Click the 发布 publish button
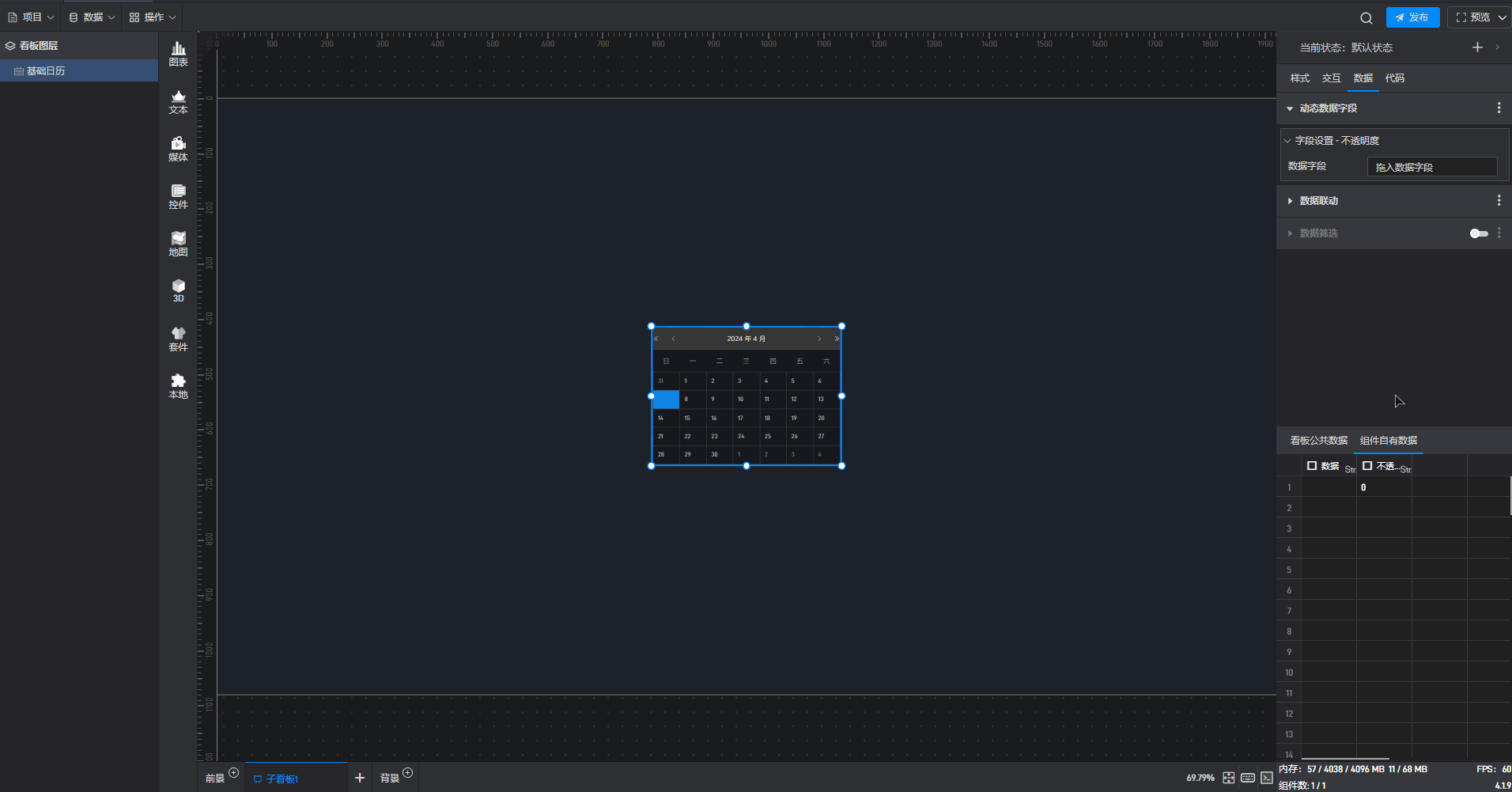1512x792 pixels. click(1412, 17)
